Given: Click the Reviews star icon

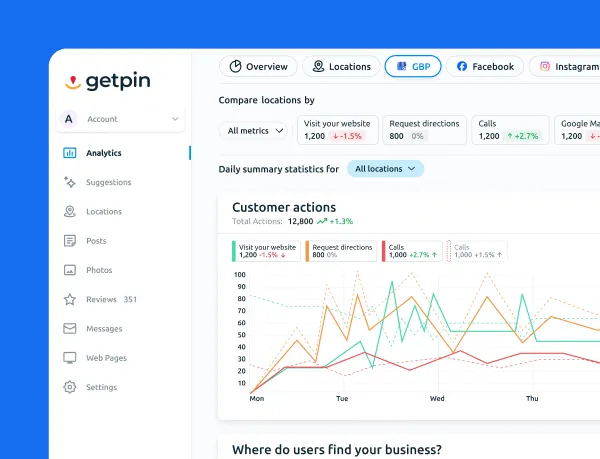Looking at the screenshot, I should point(70,299).
